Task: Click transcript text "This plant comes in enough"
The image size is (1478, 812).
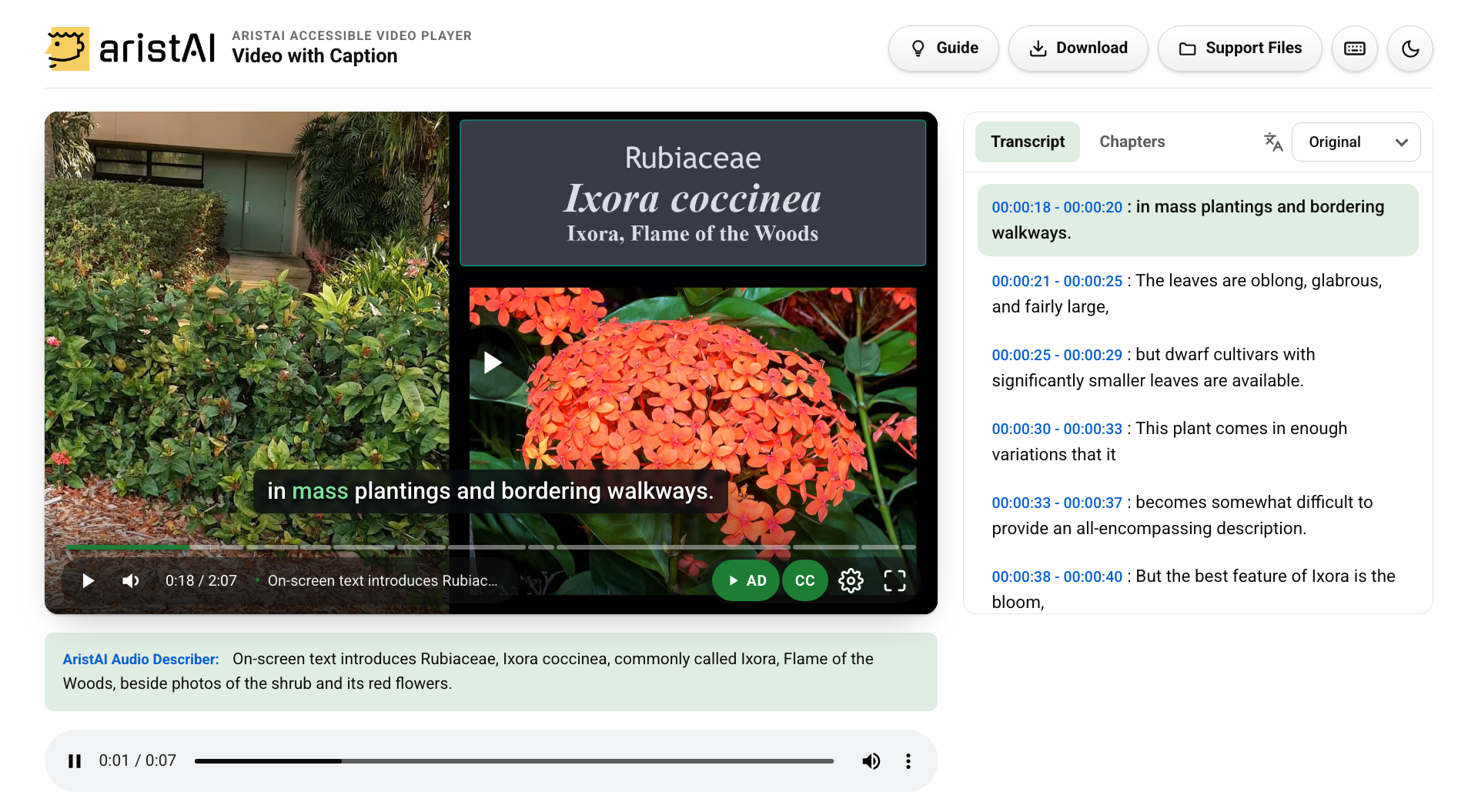Action: pyautogui.click(x=1242, y=429)
